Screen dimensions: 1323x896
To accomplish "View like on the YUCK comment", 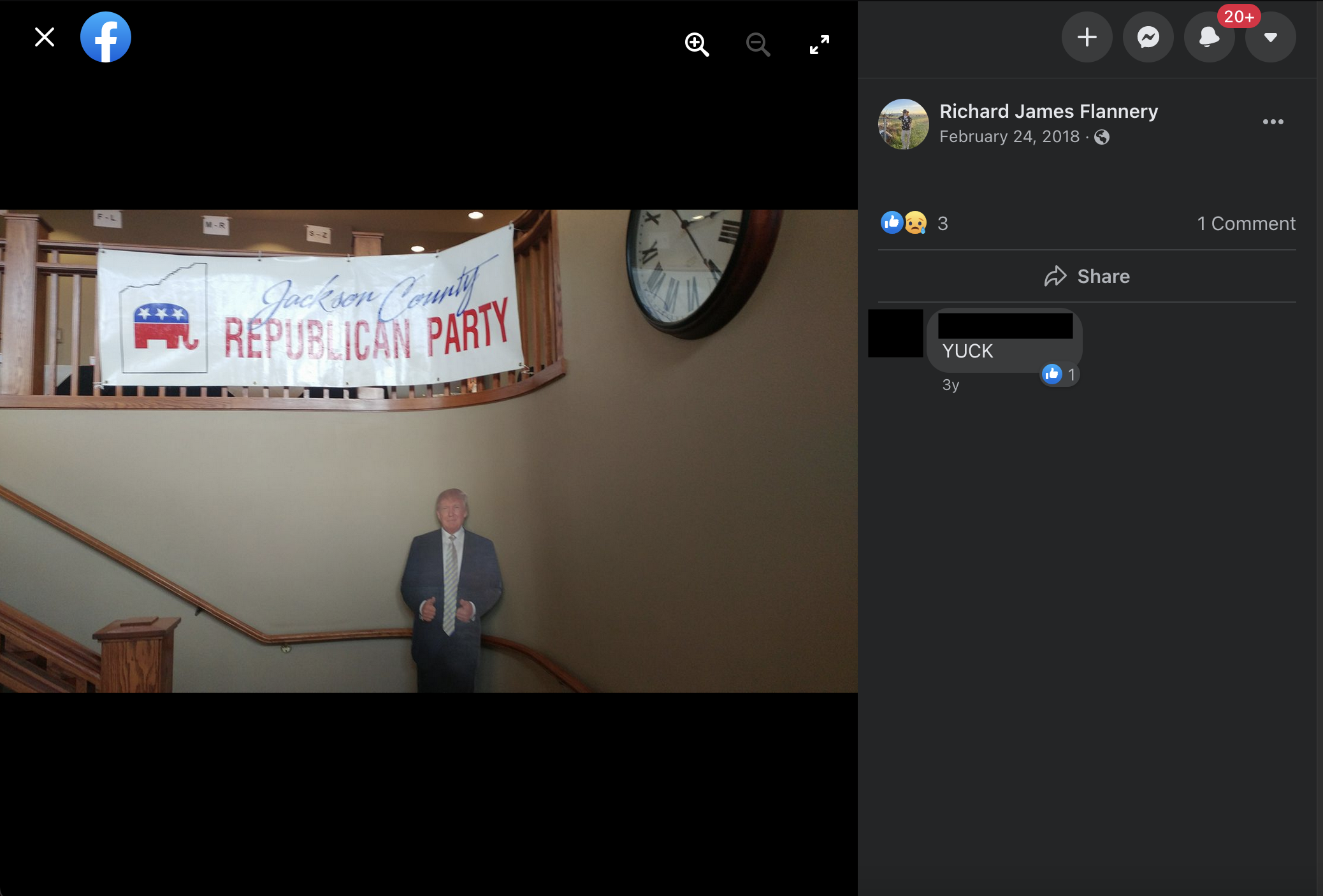I will pyautogui.click(x=1060, y=374).
